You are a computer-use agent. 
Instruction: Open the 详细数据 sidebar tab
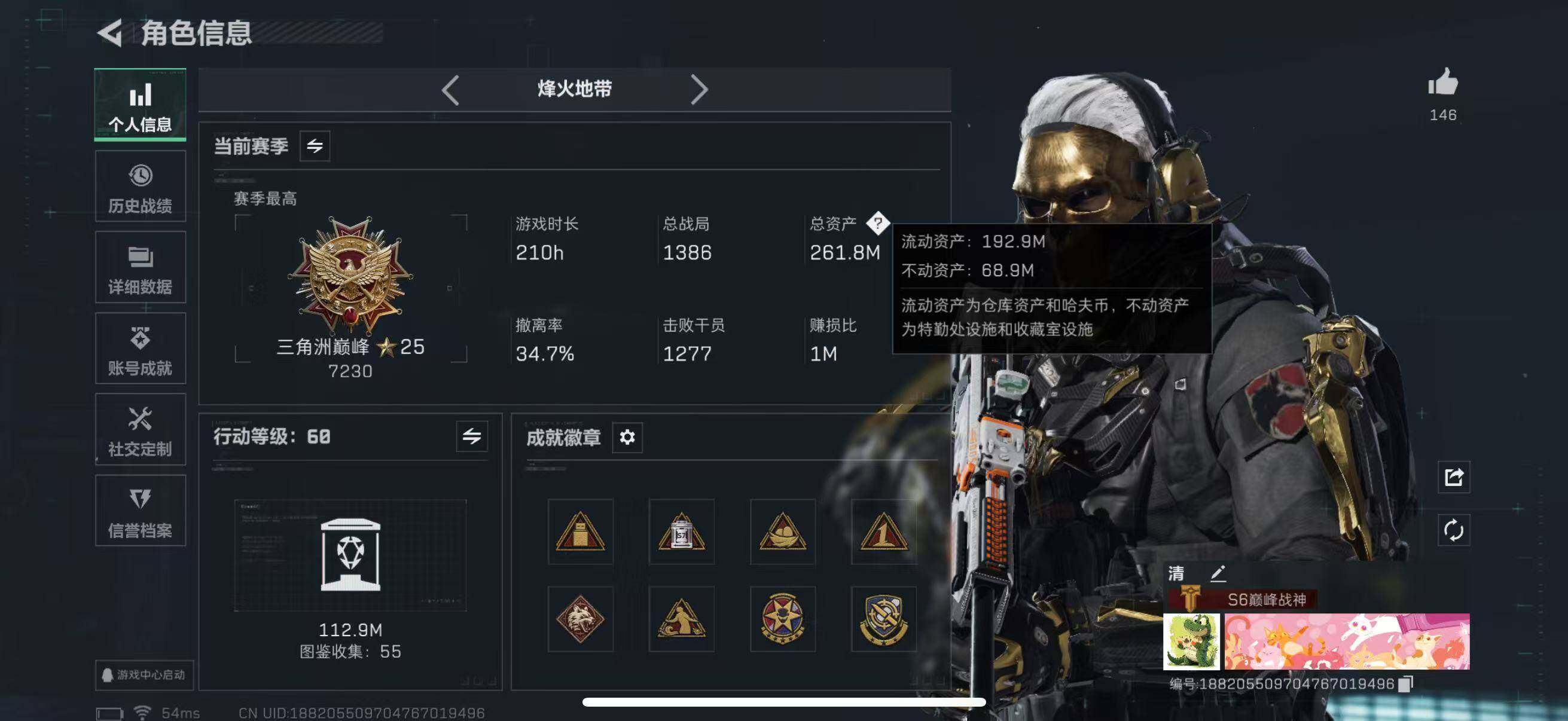click(x=140, y=268)
